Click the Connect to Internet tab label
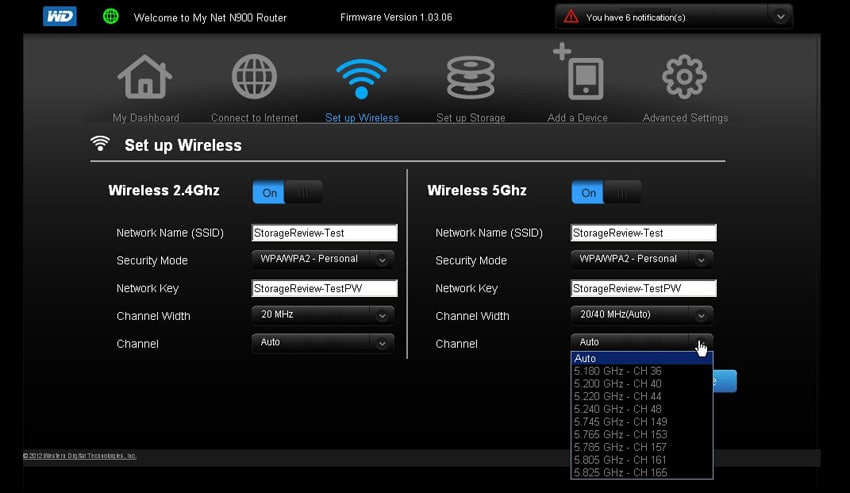 [x=254, y=118]
